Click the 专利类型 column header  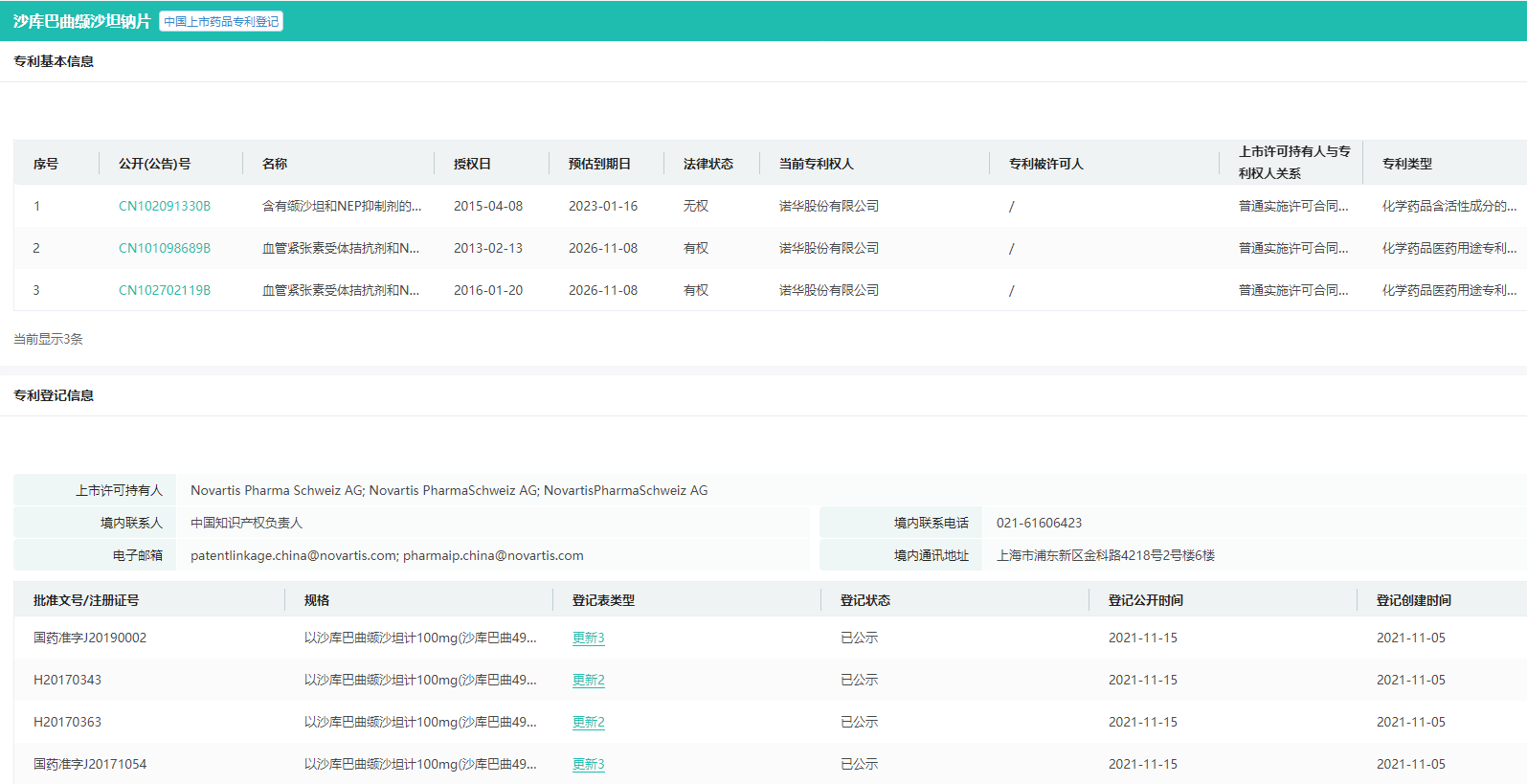pyautogui.click(x=1406, y=164)
